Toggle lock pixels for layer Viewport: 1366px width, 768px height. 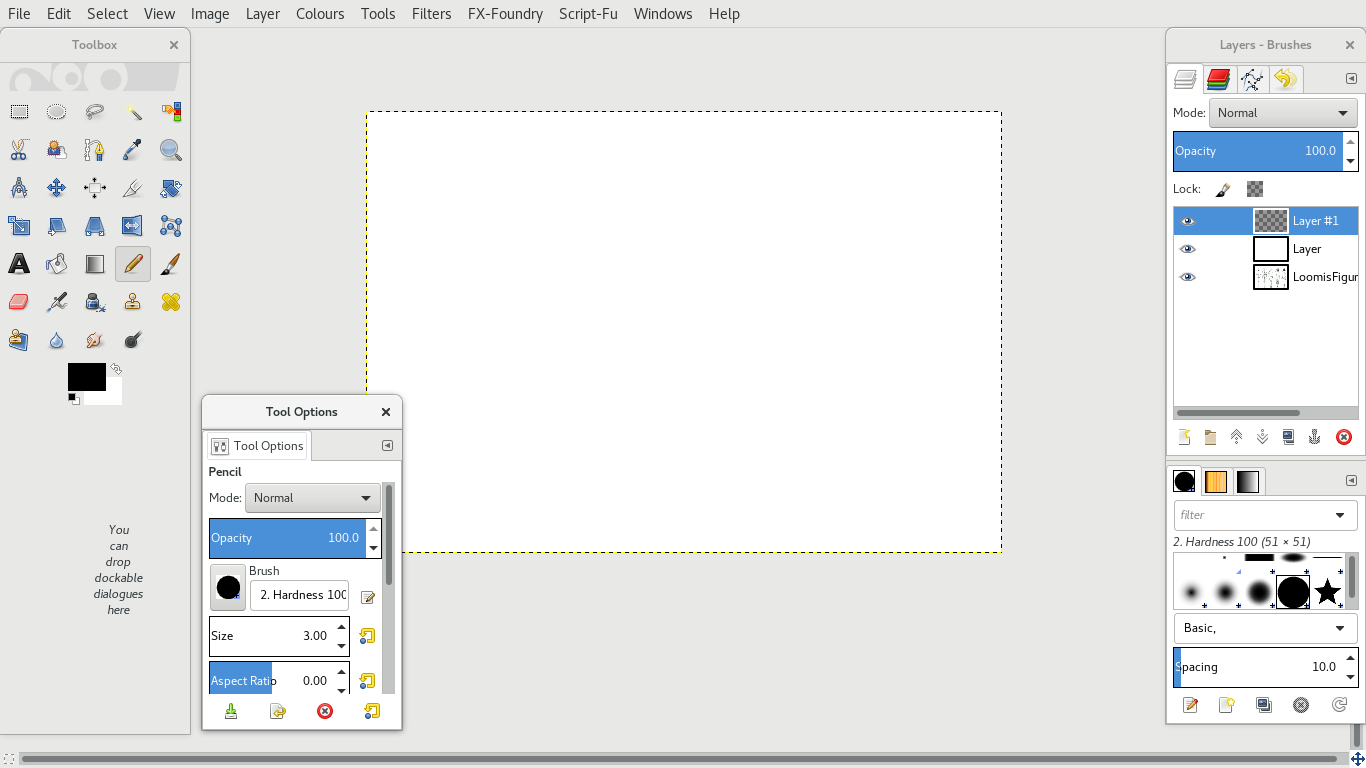(1223, 189)
